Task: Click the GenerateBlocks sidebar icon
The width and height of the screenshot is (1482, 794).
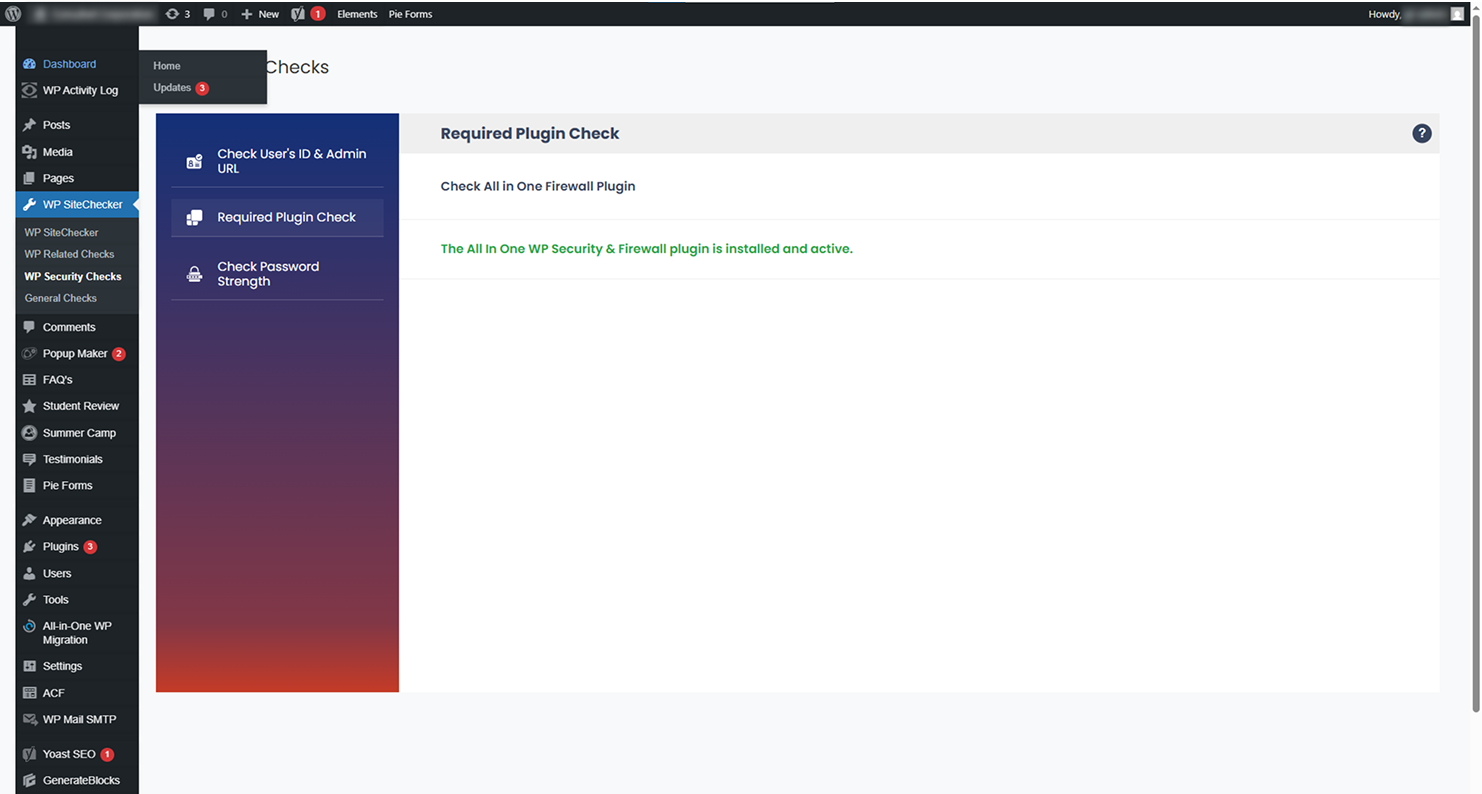Action: pyautogui.click(x=29, y=780)
